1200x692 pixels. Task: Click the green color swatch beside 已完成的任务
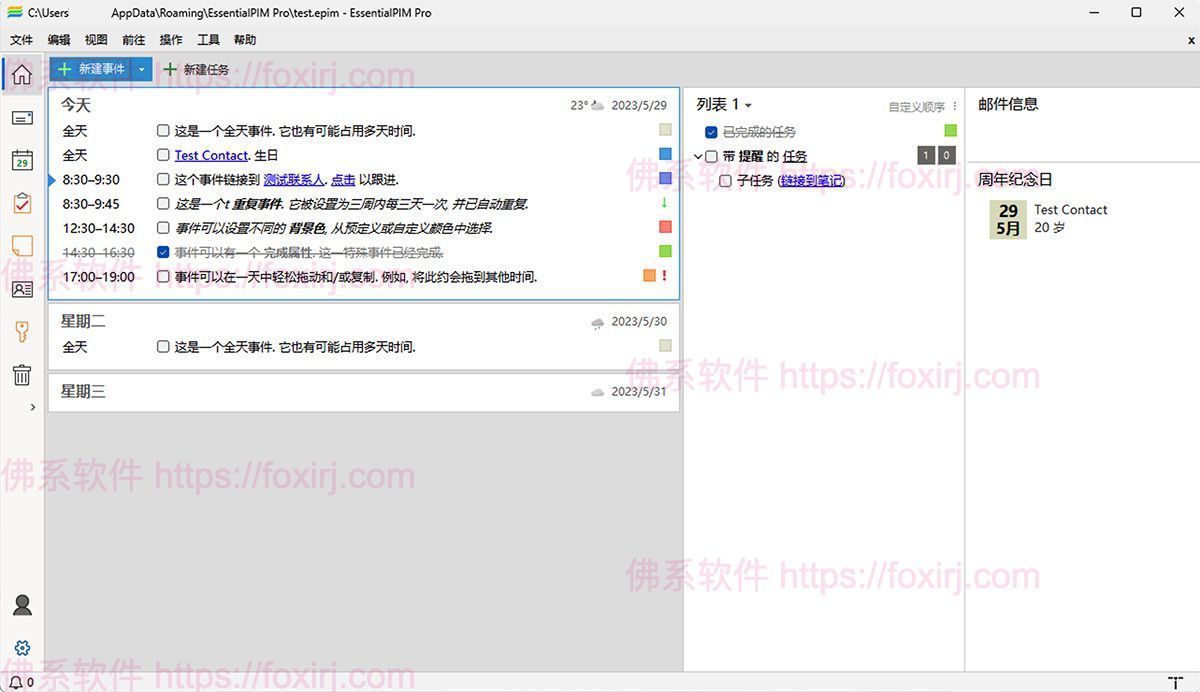coord(950,131)
